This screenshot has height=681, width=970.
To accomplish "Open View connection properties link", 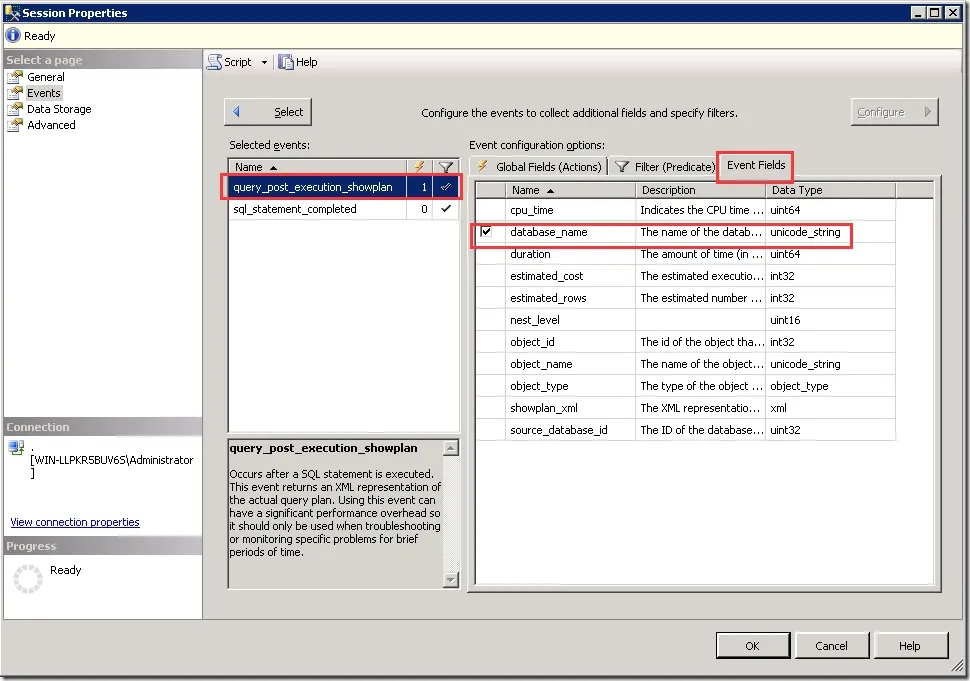I will (x=75, y=522).
